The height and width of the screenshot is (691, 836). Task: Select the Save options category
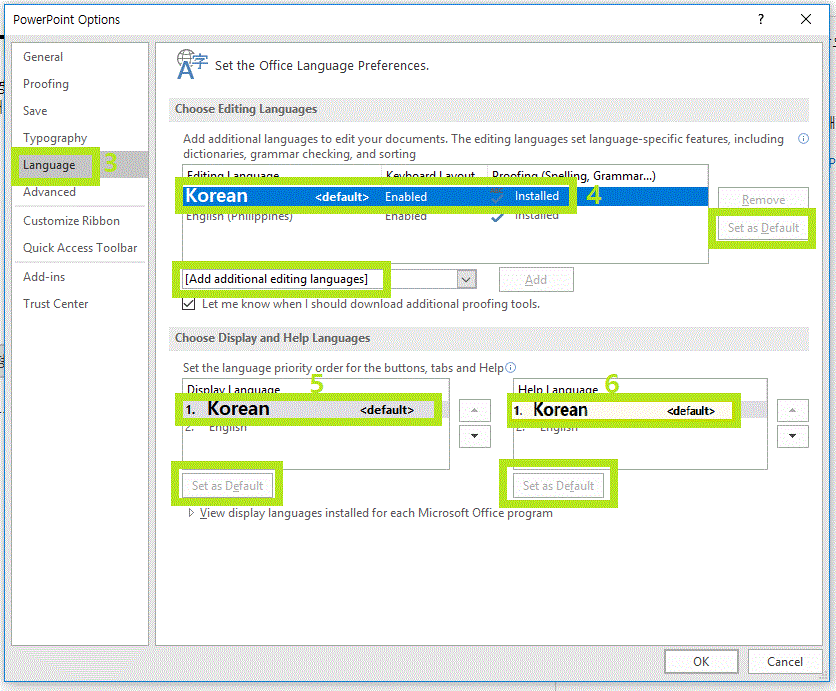pyautogui.click(x=35, y=111)
